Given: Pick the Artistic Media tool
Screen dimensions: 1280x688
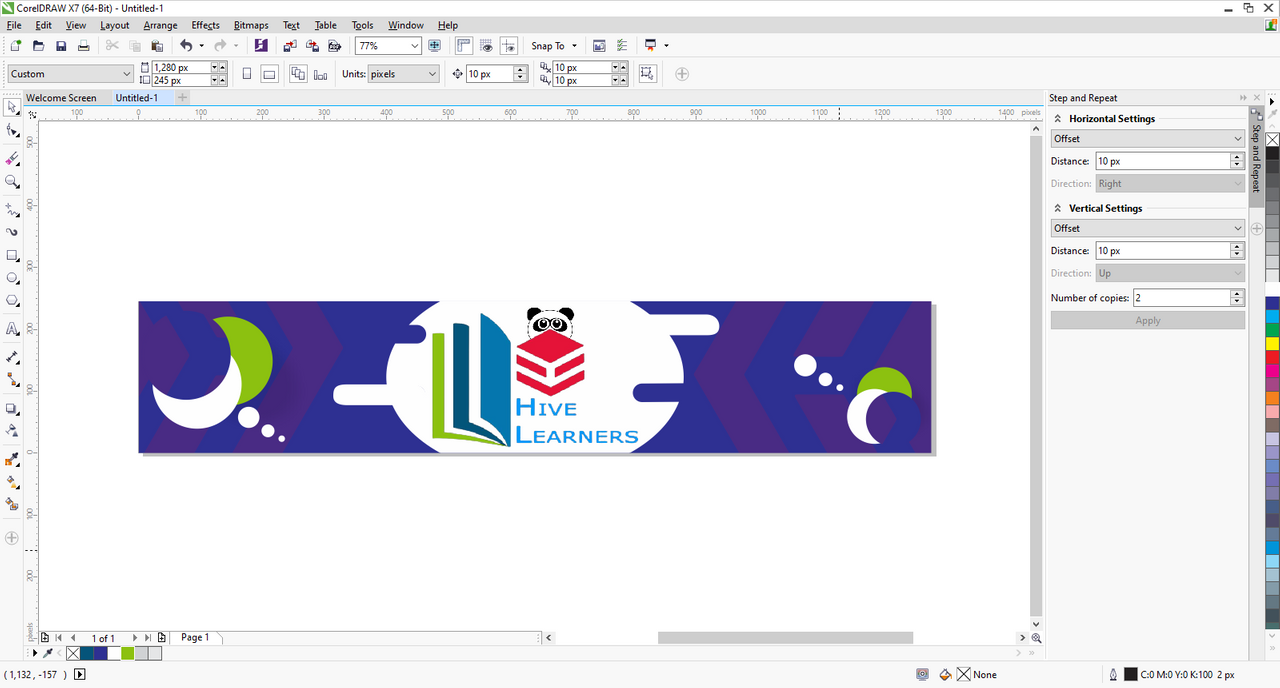Looking at the screenshot, I should [x=12, y=232].
